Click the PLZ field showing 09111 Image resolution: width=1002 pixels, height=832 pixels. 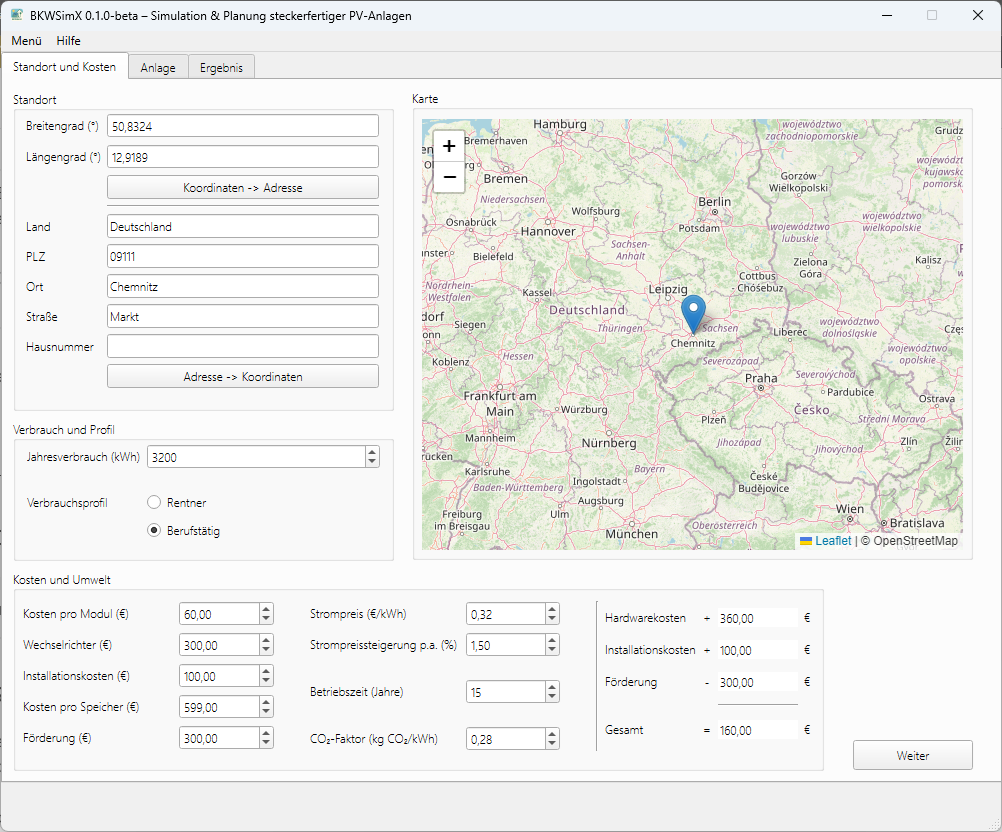(243, 256)
